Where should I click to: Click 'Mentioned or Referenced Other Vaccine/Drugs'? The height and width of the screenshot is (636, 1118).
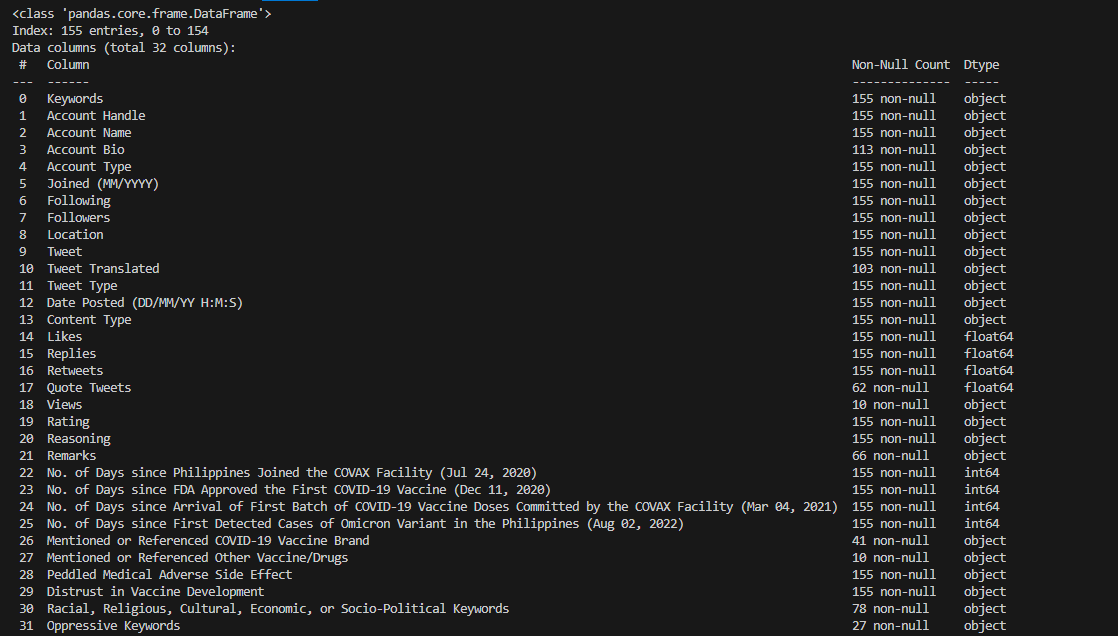(198, 558)
